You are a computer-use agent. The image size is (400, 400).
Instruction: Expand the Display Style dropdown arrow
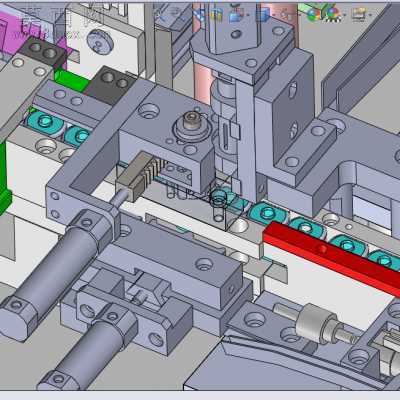[274, 15]
